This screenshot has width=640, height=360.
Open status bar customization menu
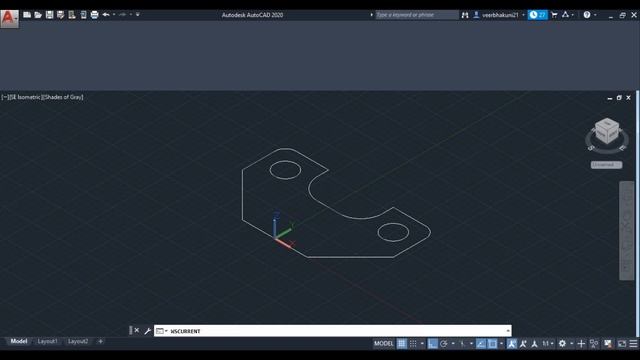coord(633,344)
